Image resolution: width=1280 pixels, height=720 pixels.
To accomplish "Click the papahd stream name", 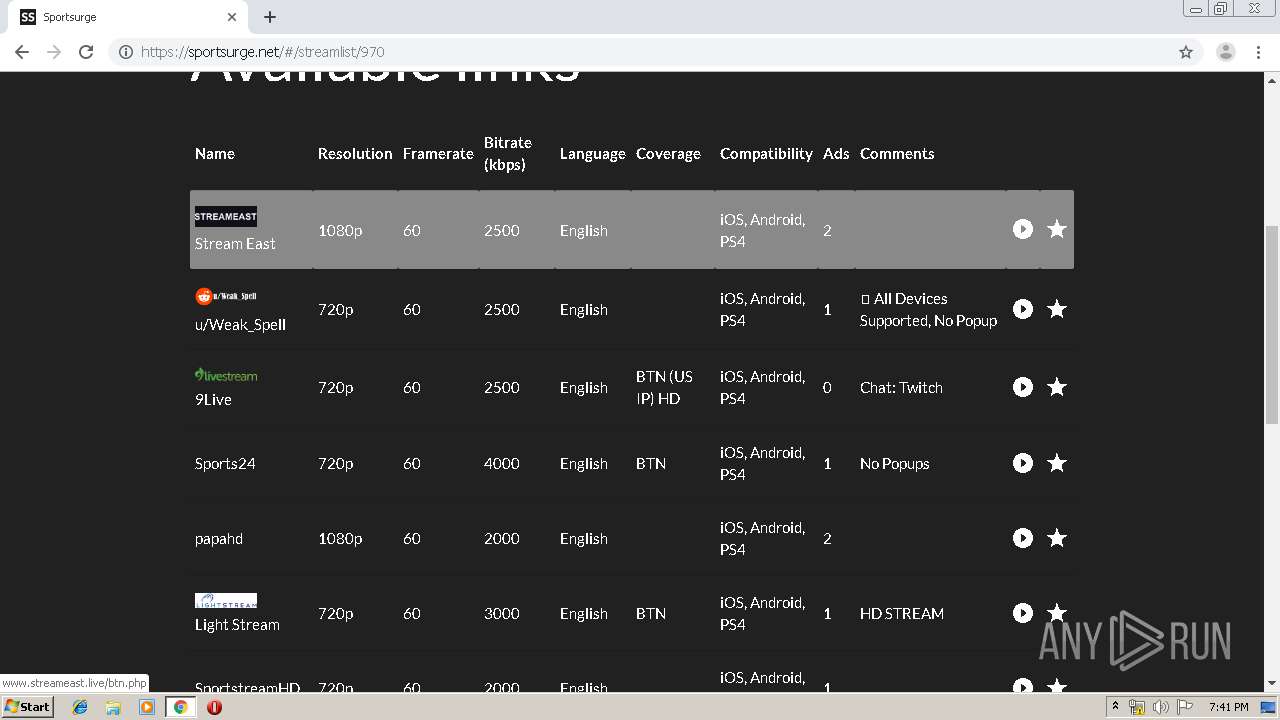I will (219, 538).
